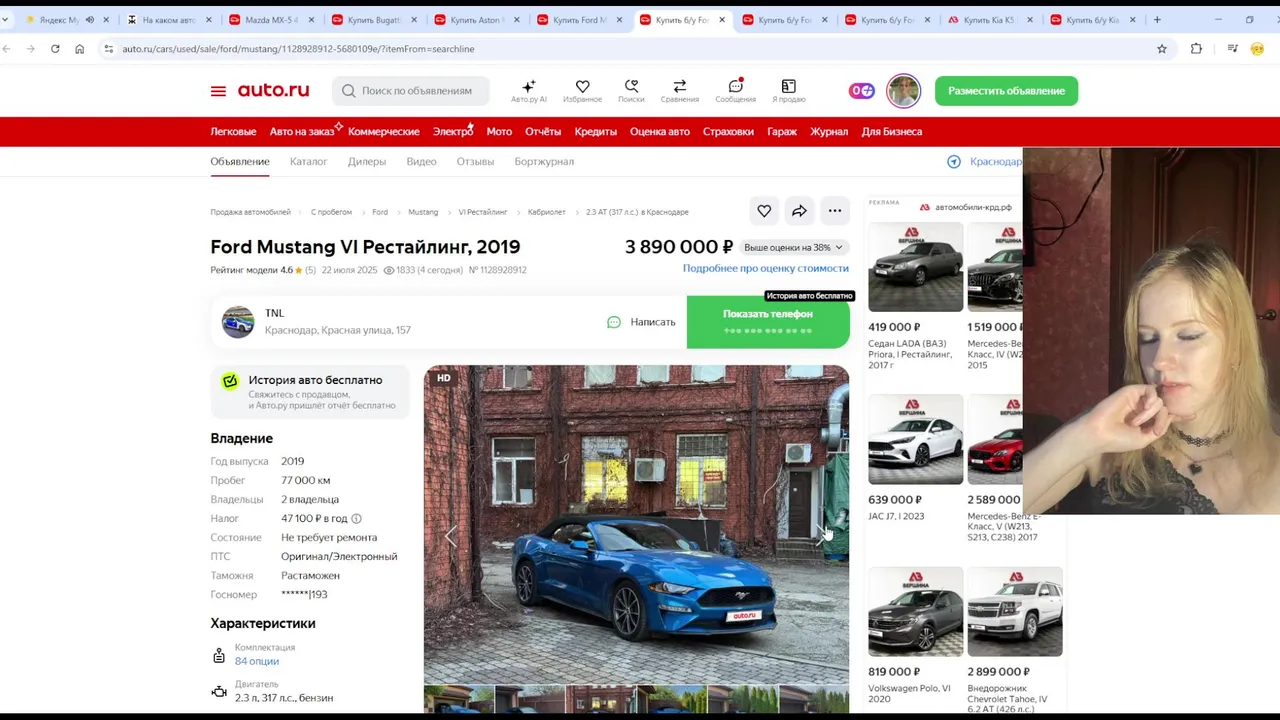
Task: Switch to Mazda MX-5 browser tab
Action: pos(270,20)
